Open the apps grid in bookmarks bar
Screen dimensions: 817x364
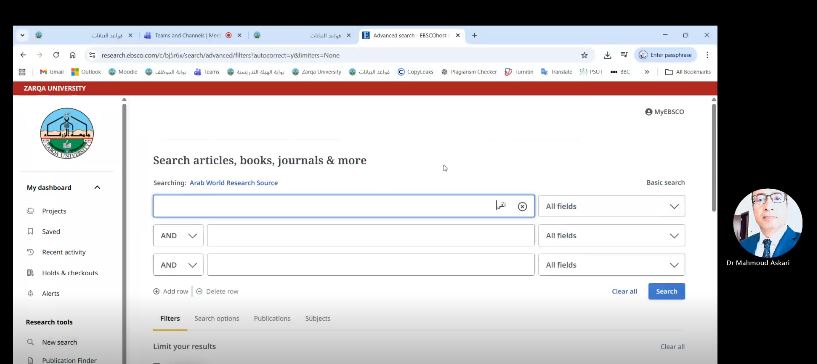pyautogui.click(x=22, y=72)
